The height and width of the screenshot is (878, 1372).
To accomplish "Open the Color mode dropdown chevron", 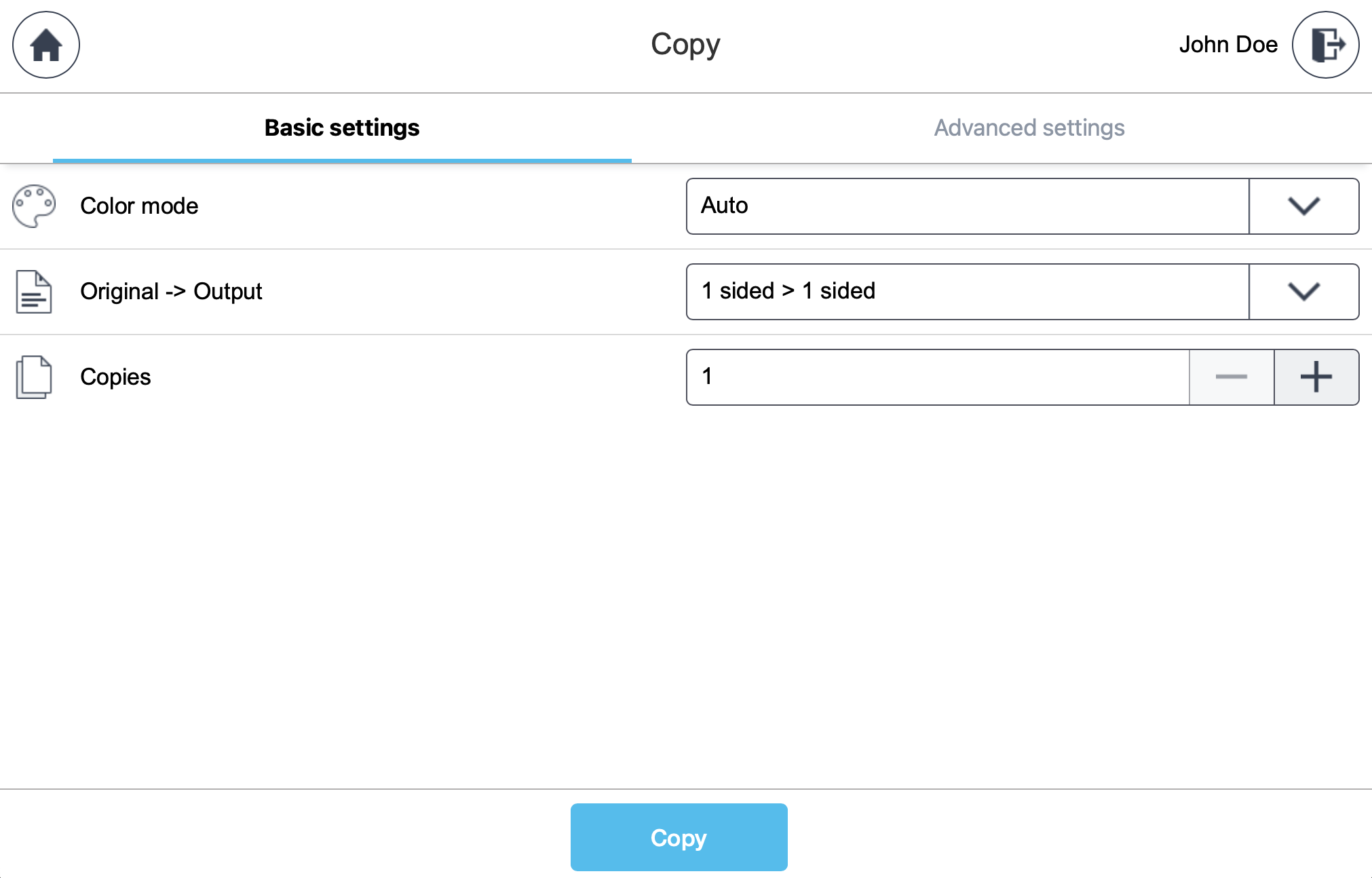I will 1303,206.
